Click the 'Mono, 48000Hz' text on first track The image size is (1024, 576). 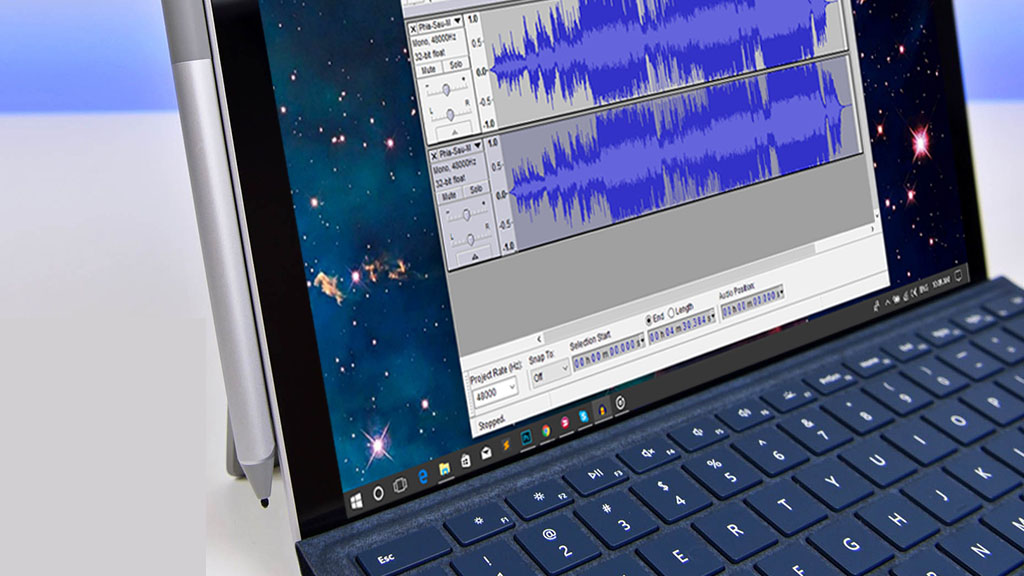[435, 42]
